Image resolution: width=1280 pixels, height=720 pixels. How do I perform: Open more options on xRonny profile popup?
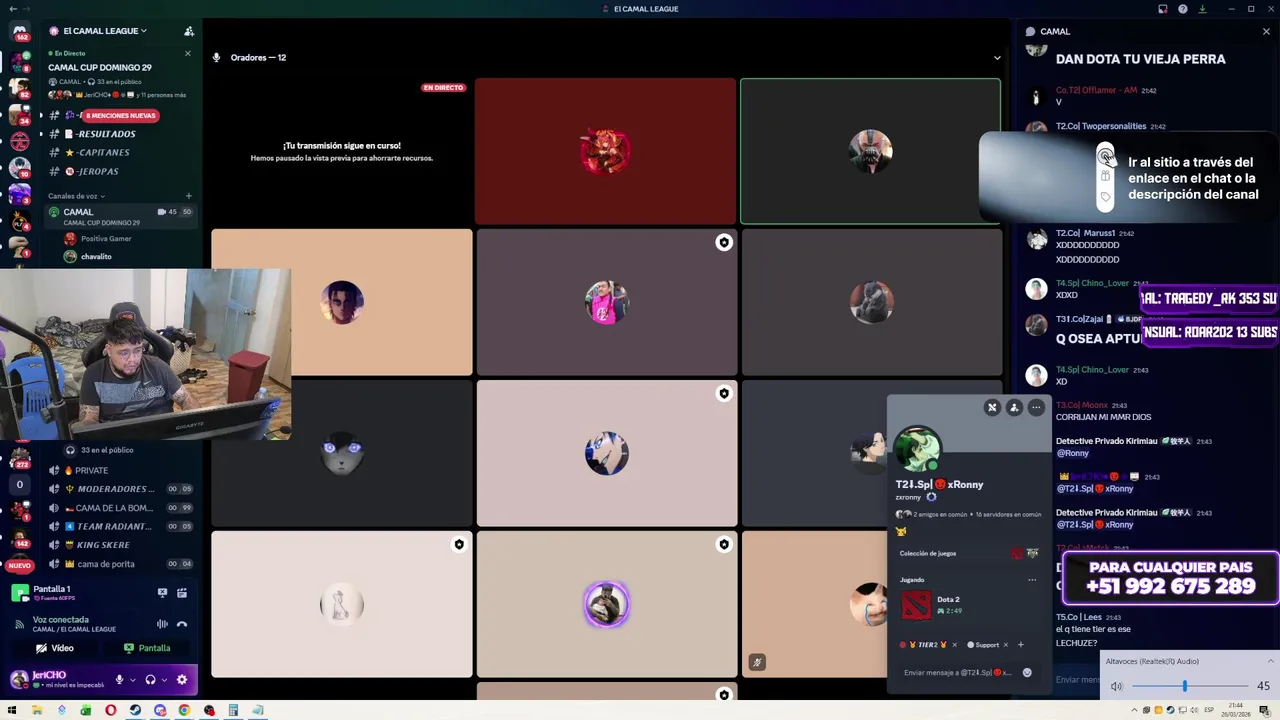1036,407
